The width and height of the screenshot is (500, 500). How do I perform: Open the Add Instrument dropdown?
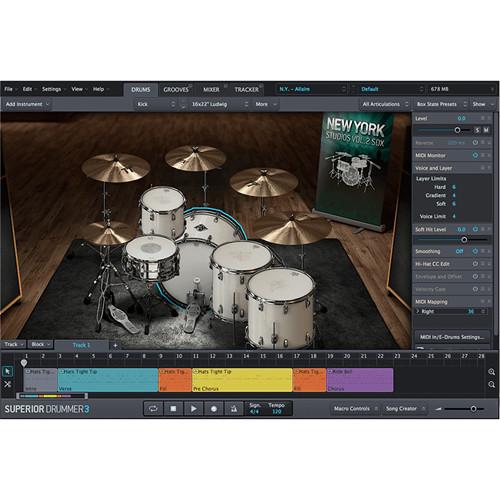click(x=27, y=104)
